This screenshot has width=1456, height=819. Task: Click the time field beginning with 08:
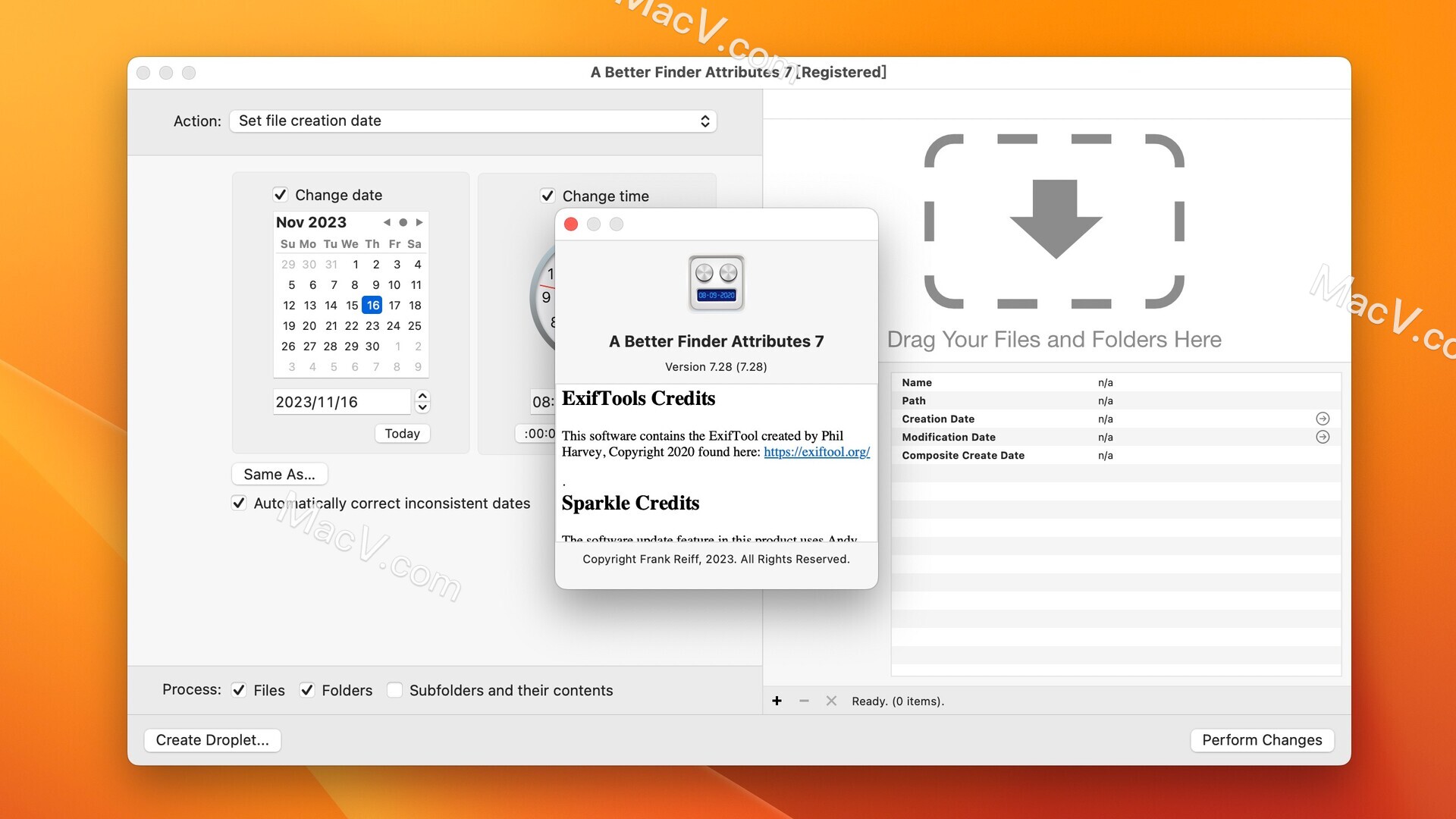(543, 402)
